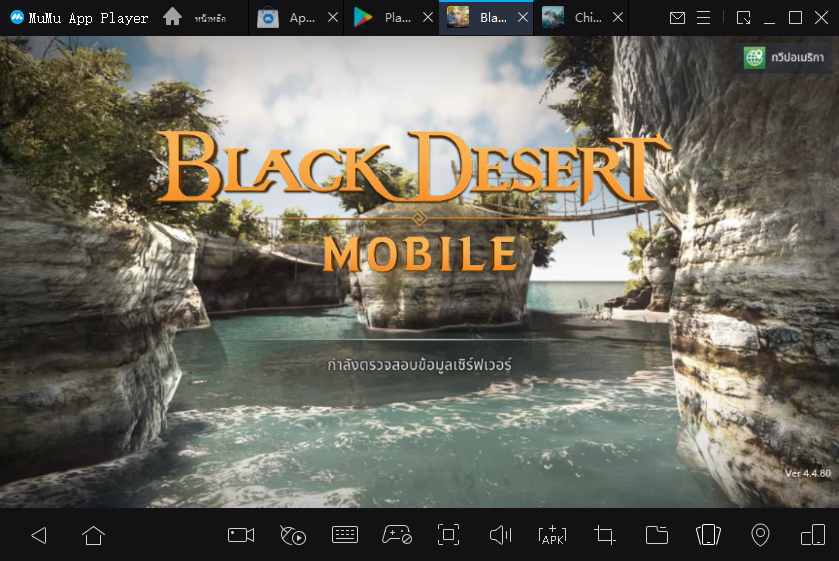This screenshot has width=839, height=561.
Task: Toggle the screen rotation or shake icon
Action: pos(708,535)
